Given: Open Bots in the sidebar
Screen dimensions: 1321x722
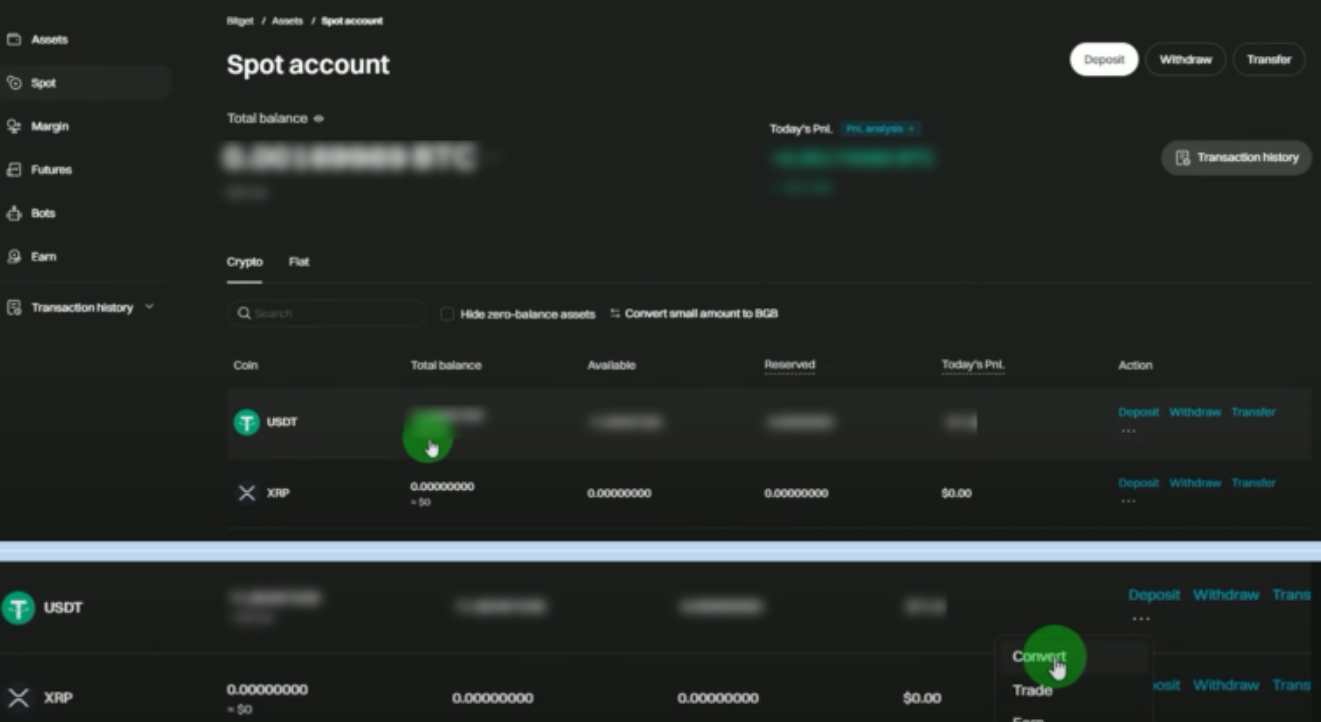Looking at the screenshot, I should [43, 213].
